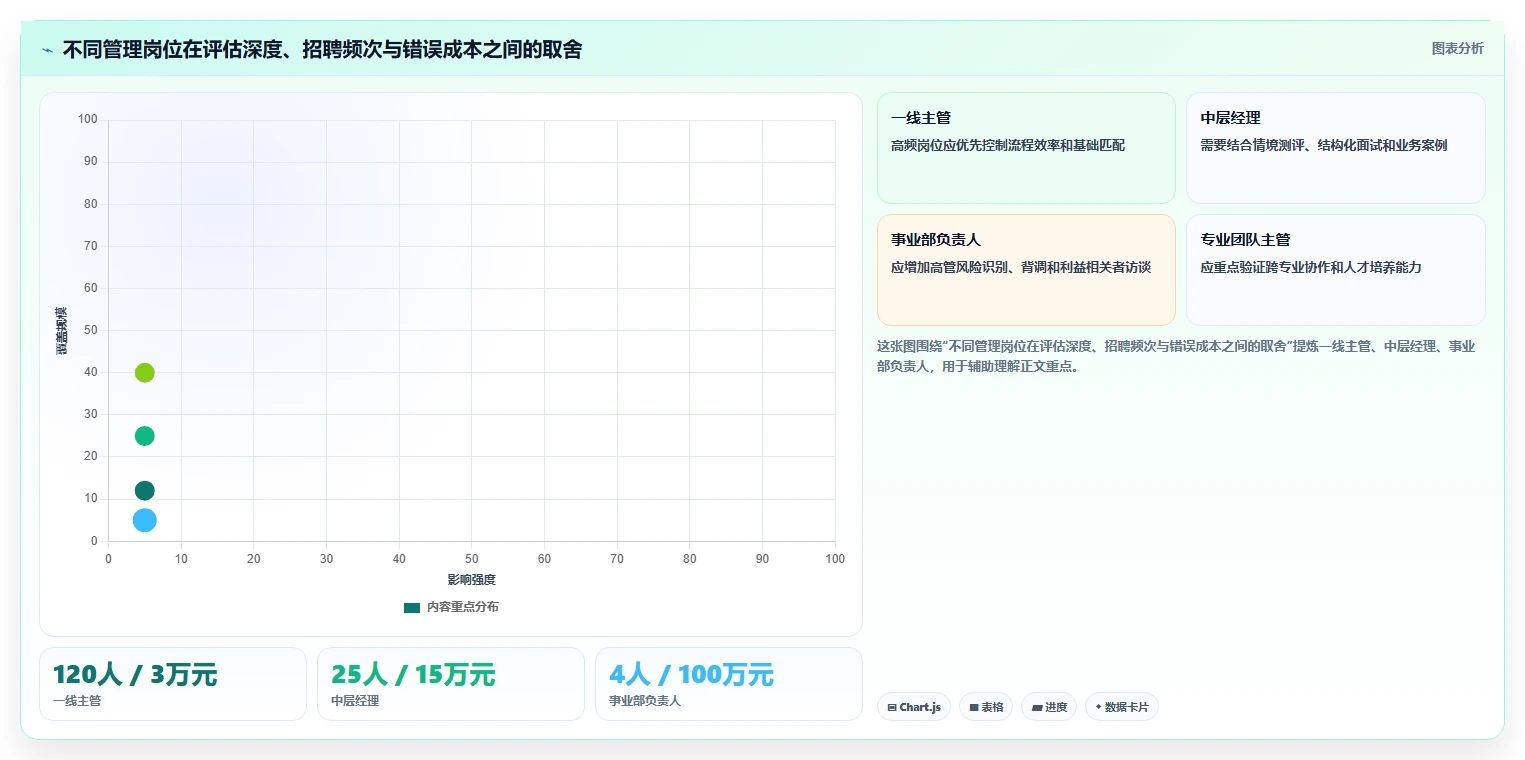
Task: Click the main title 不同管理岗位在评估深度
Action: [x=322, y=49]
